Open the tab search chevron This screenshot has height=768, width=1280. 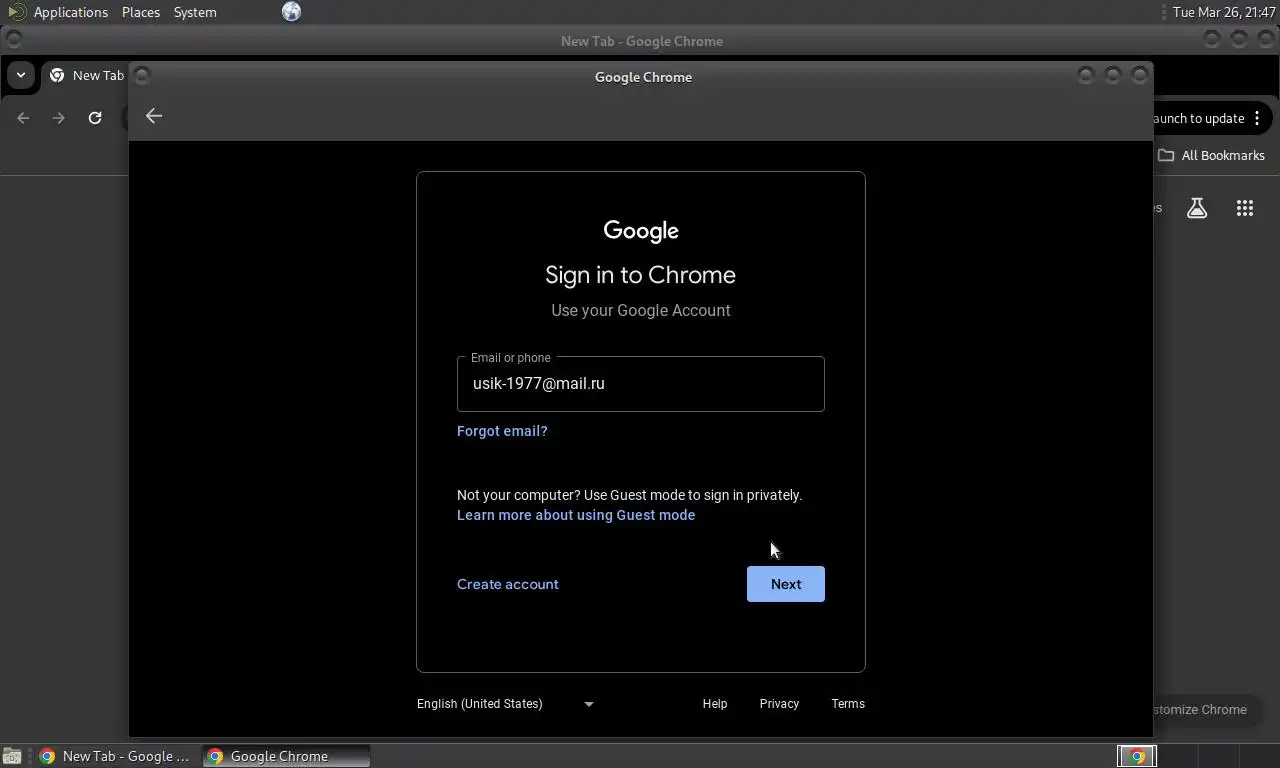point(21,75)
